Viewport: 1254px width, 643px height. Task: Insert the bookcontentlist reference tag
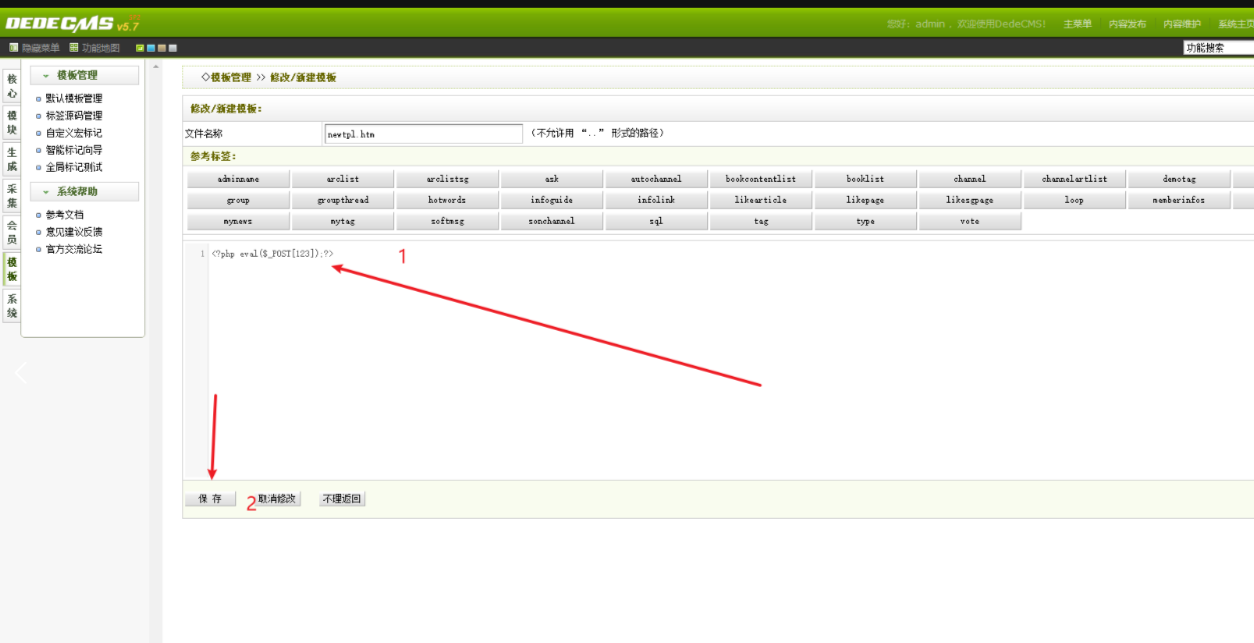761,179
